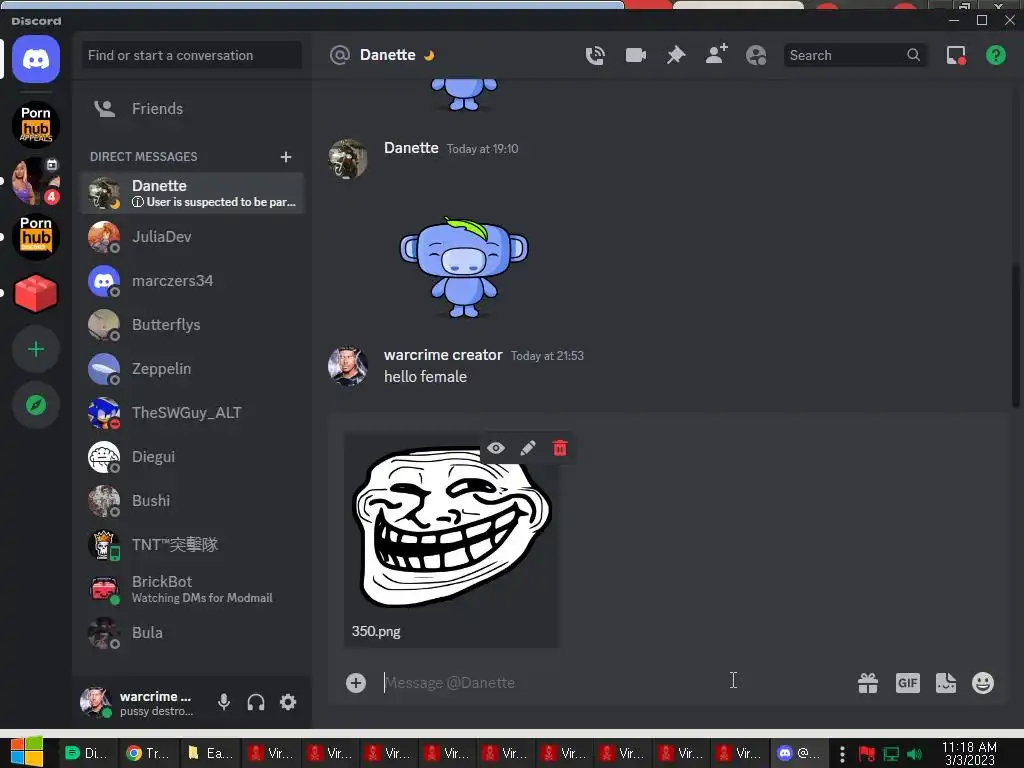Open the TheSWGuy_ALT conversation

click(191, 413)
